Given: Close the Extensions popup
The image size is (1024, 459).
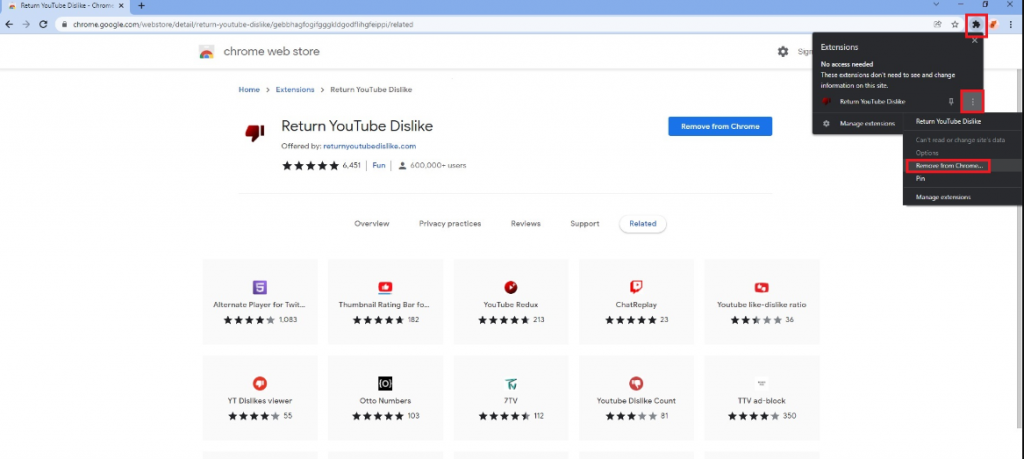Looking at the screenshot, I should [974, 40].
